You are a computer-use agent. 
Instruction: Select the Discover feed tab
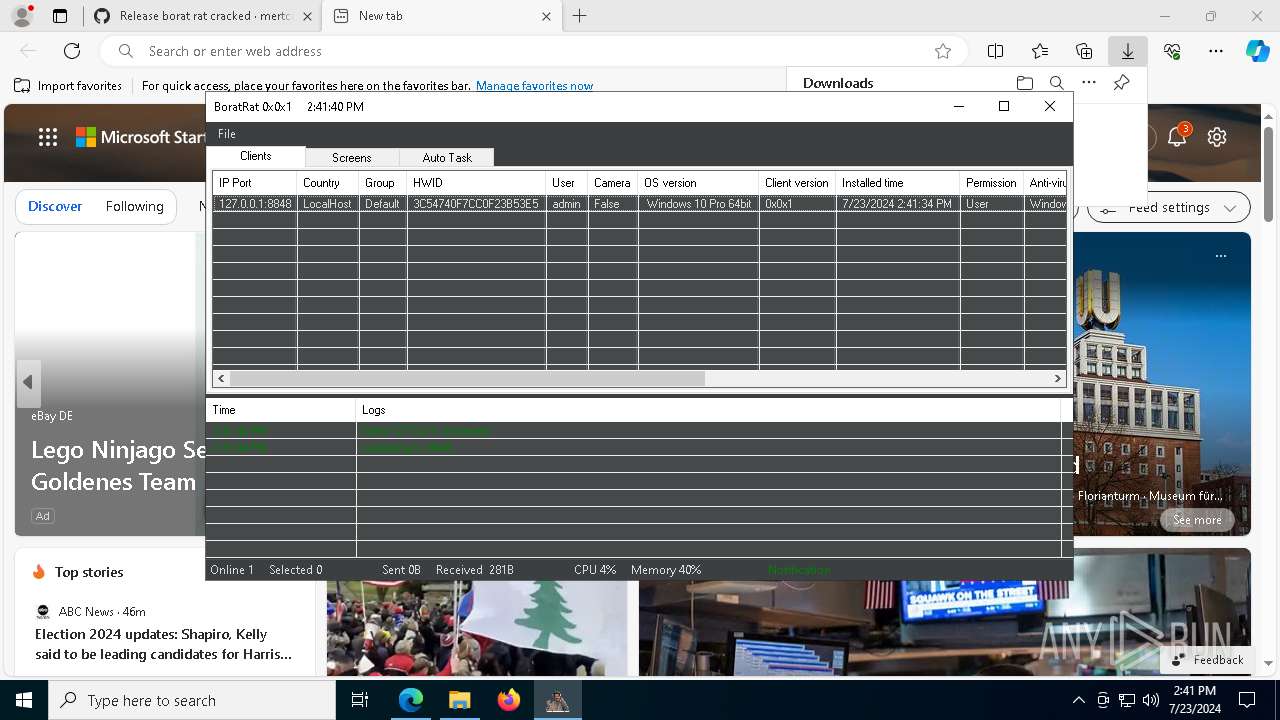[x=55, y=206]
